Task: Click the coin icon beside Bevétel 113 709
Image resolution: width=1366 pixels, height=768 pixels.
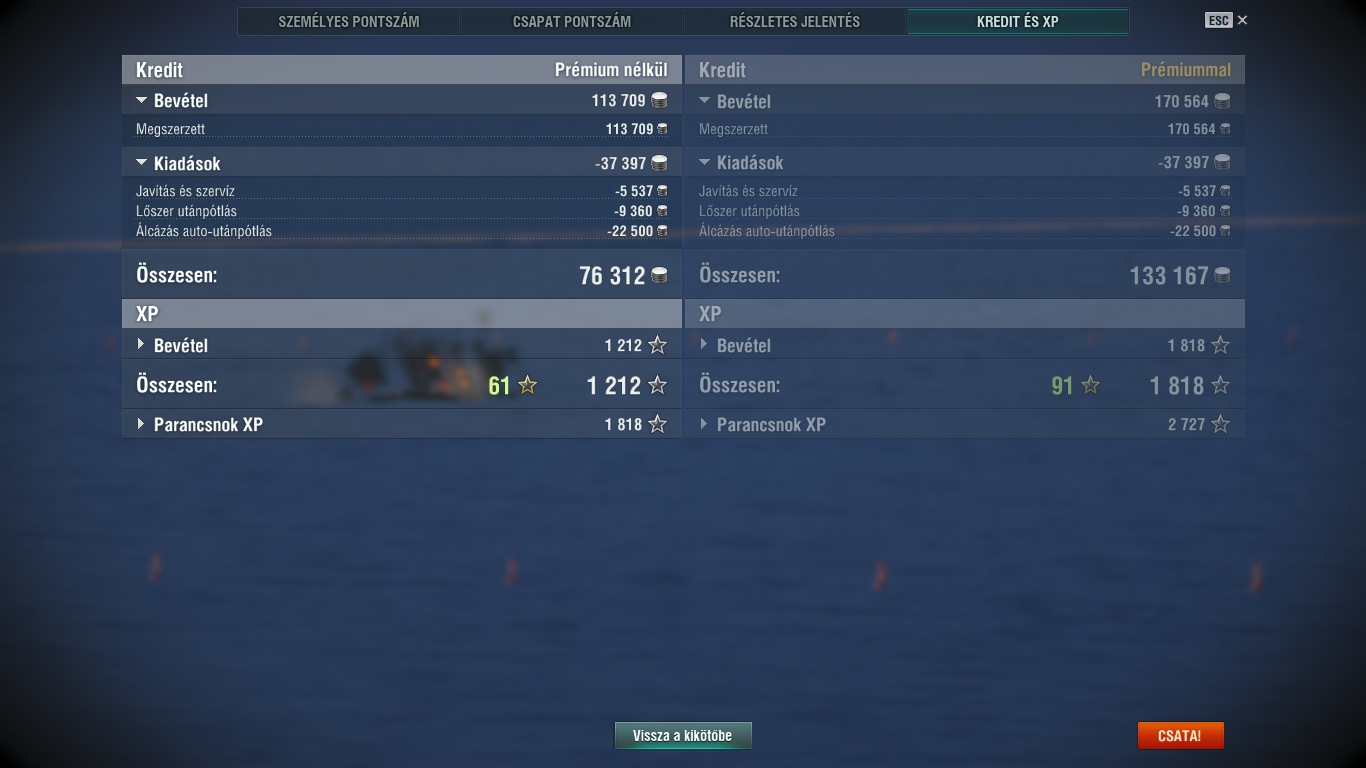Action: (x=659, y=100)
